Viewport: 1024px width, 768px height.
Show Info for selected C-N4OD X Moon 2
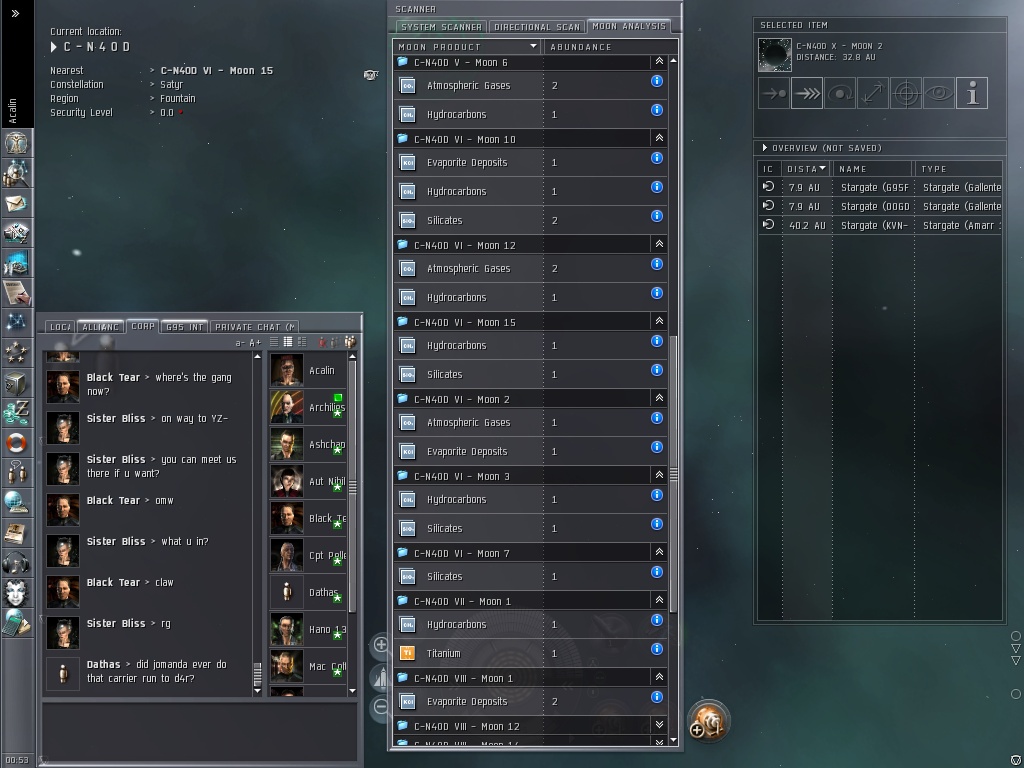tap(972, 93)
